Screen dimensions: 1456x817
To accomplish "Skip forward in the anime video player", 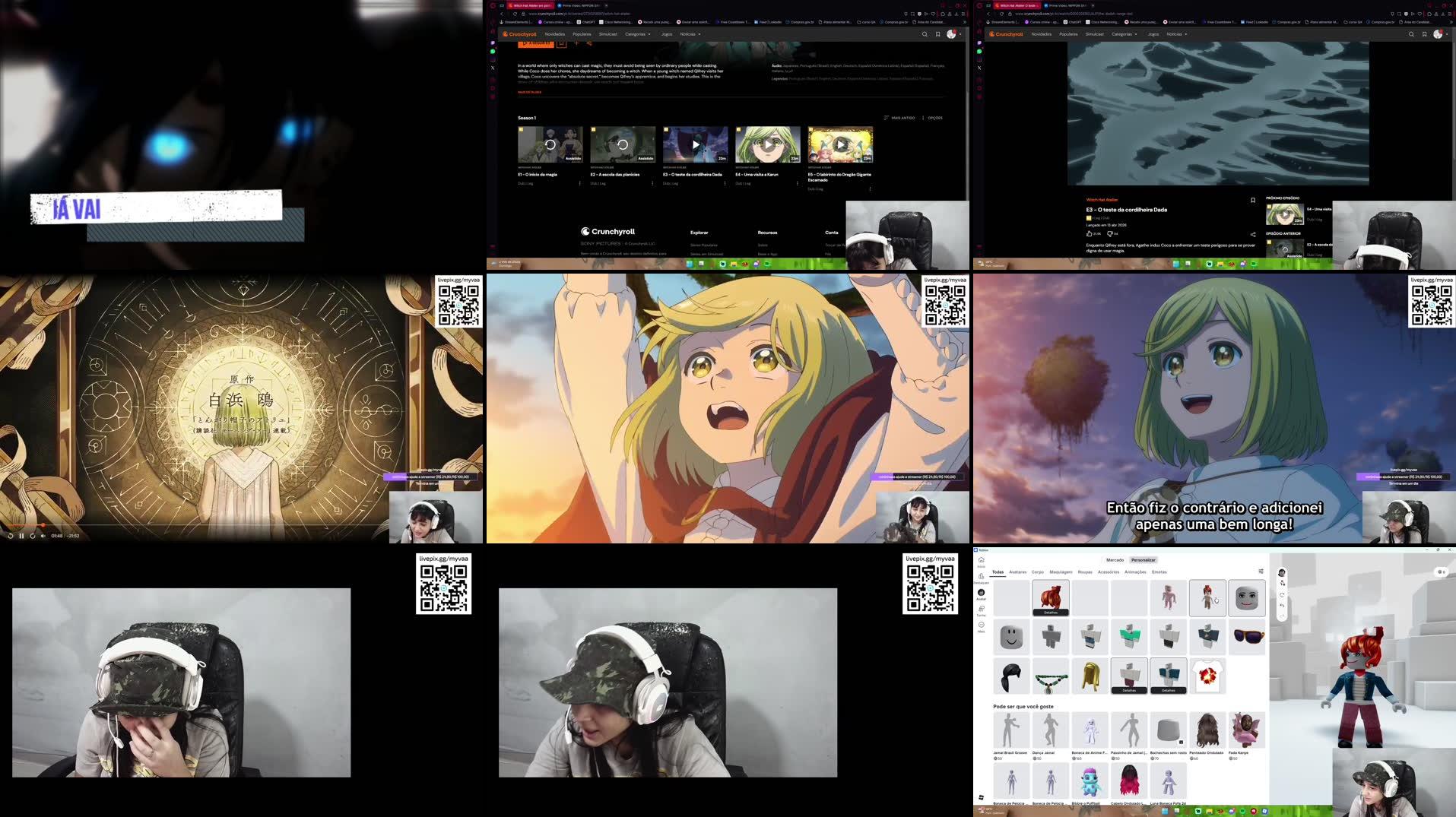I will click(32, 536).
